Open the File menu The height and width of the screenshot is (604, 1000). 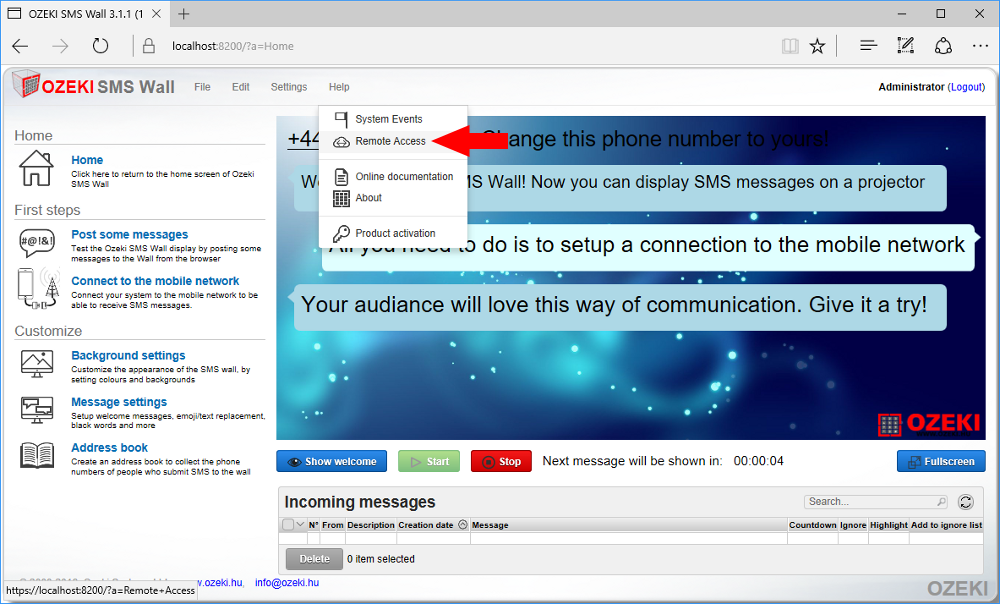[202, 87]
